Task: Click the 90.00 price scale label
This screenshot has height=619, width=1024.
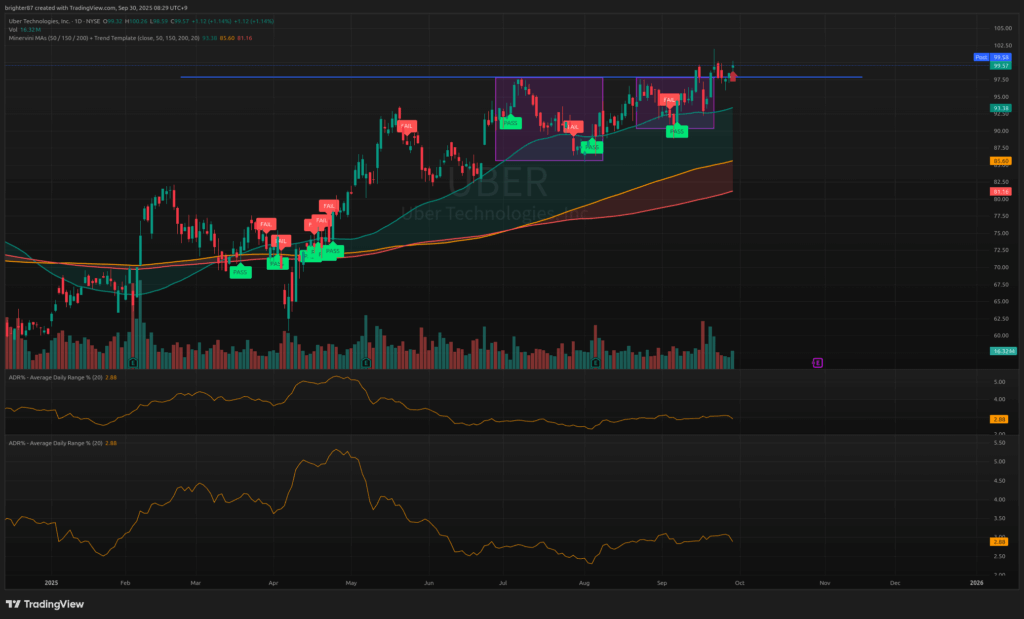Action: pyautogui.click(x=1001, y=131)
